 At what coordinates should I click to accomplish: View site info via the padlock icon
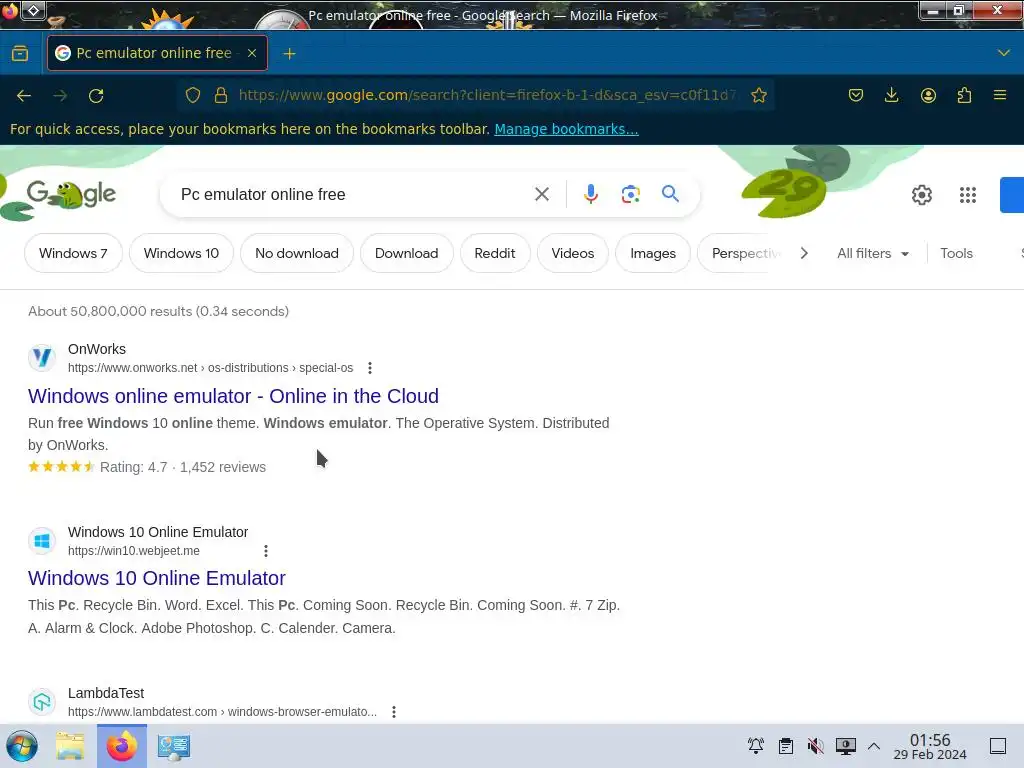(221, 95)
